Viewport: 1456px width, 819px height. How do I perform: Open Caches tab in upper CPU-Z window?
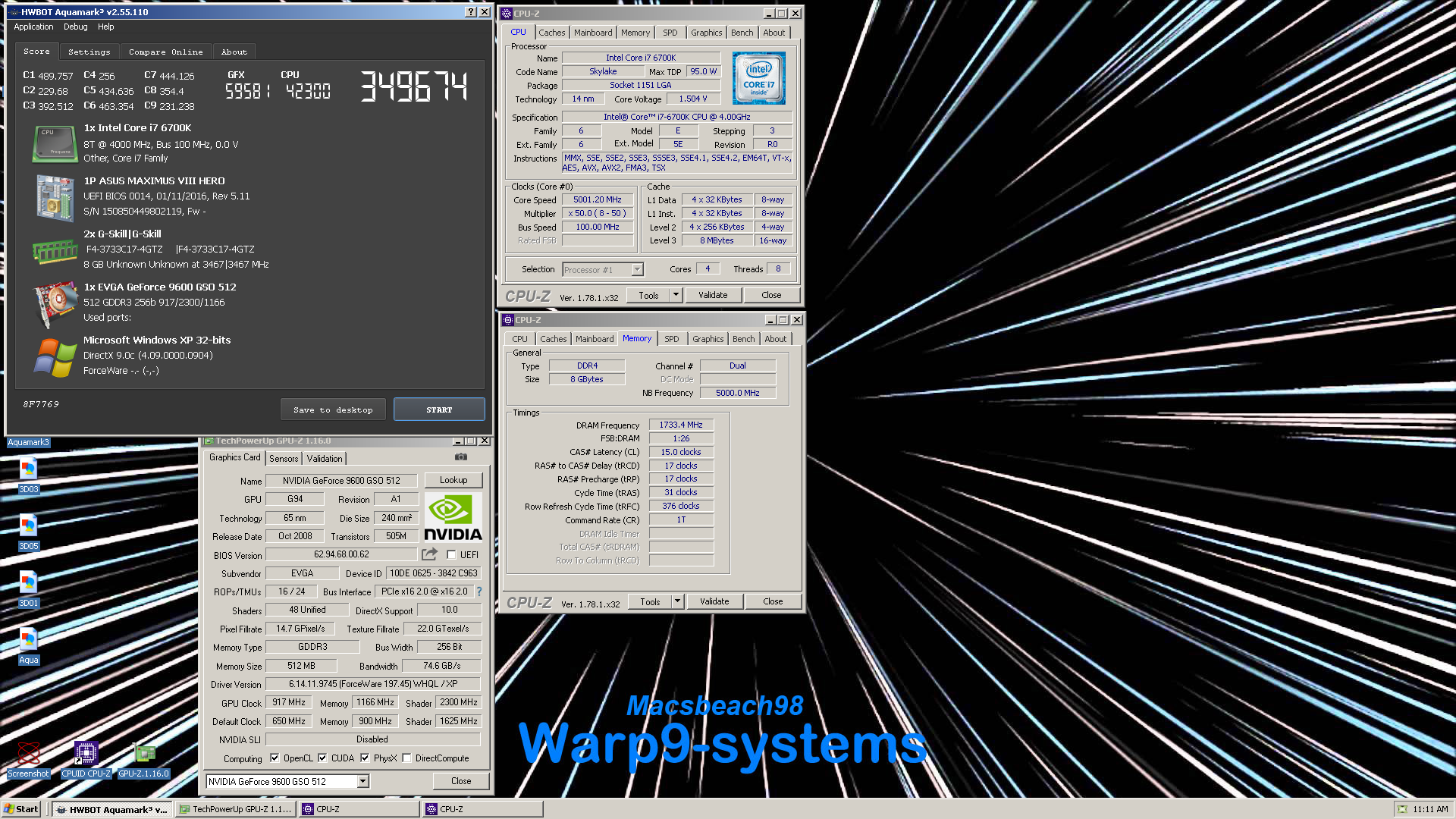click(551, 33)
